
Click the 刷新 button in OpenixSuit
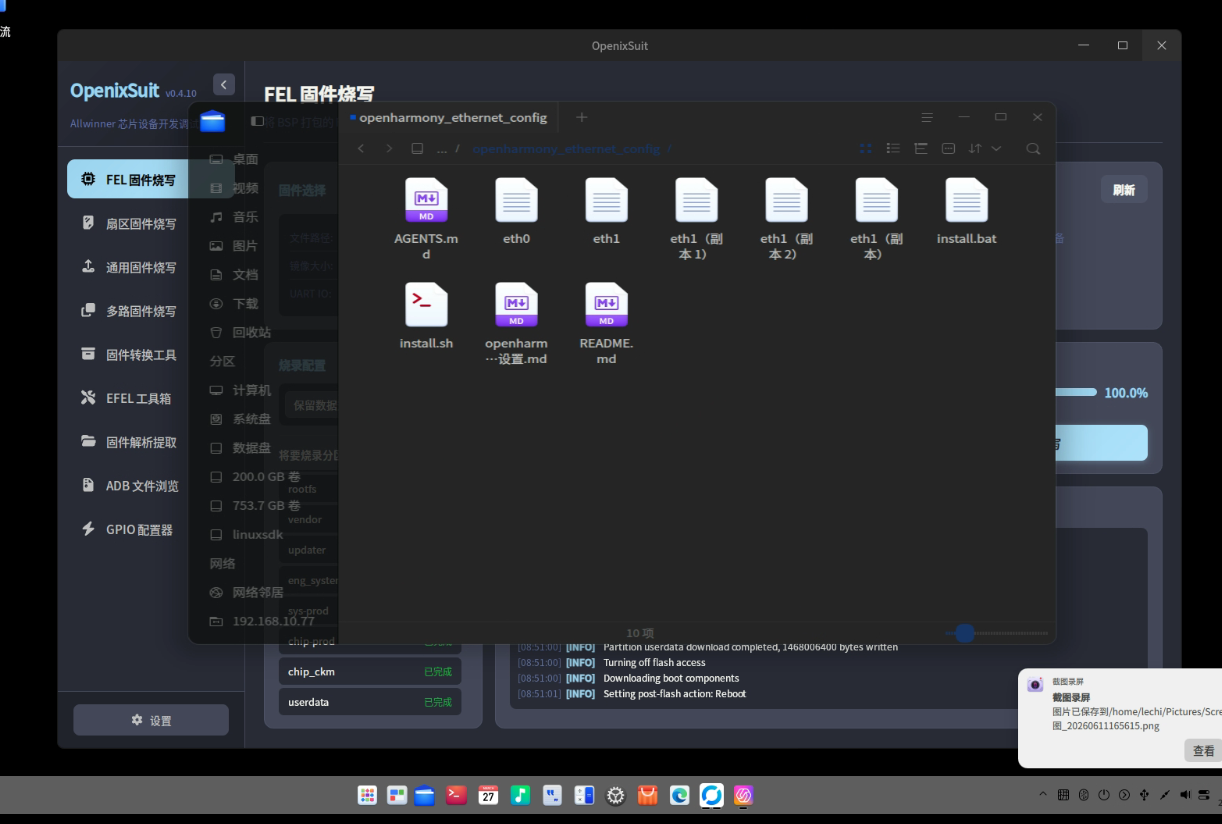tap(1124, 190)
